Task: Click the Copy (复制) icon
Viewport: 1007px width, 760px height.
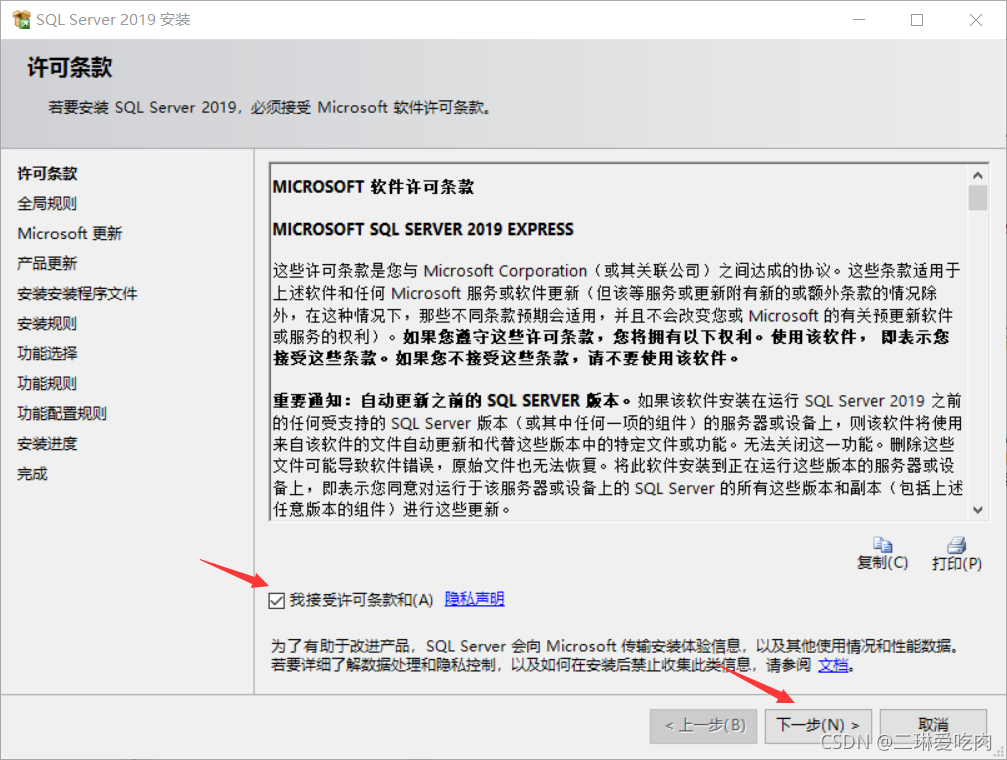Action: [882, 545]
